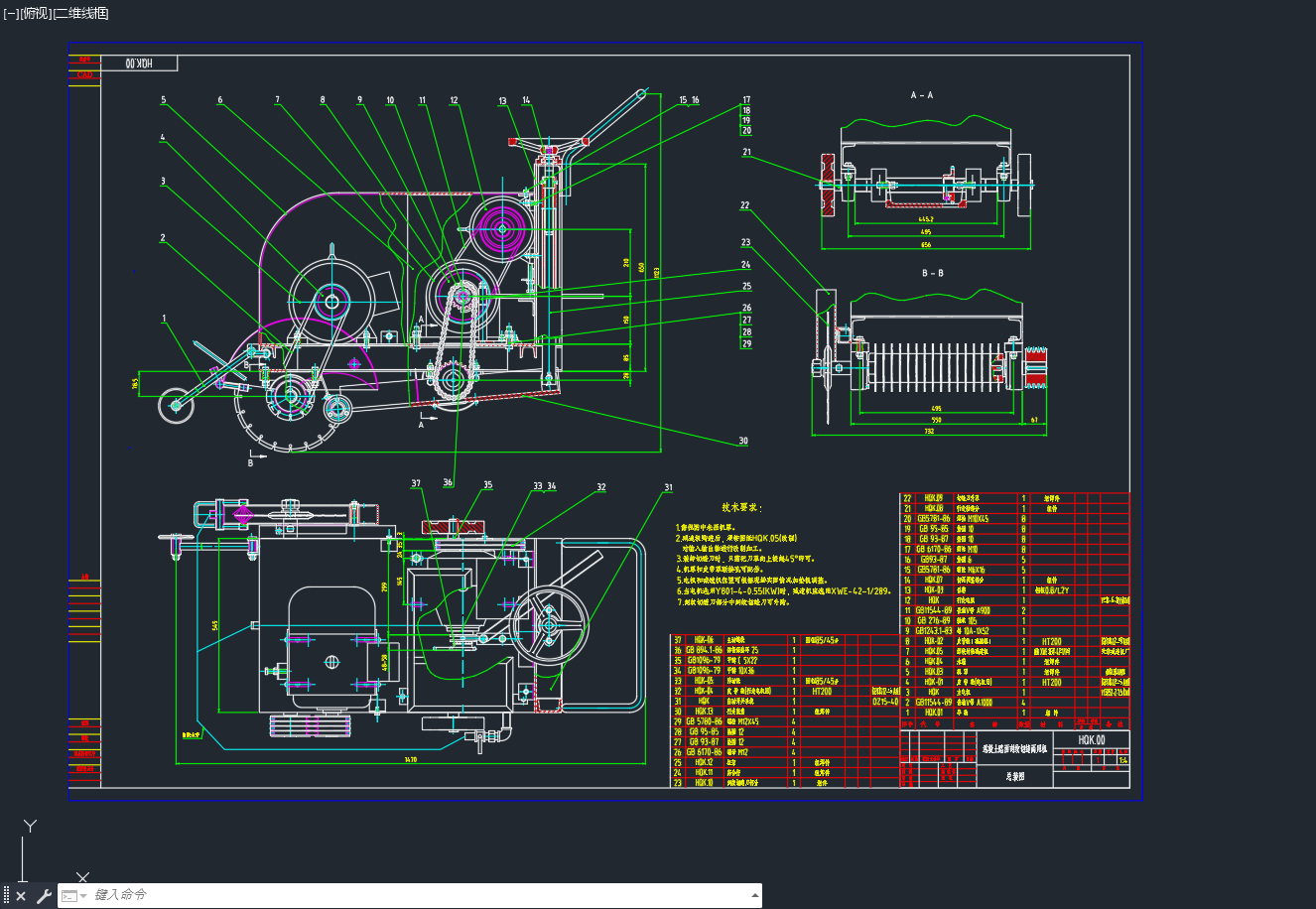Select the 总装图 title block text
Viewport: 1316px width, 909px height.
coord(1014,778)
